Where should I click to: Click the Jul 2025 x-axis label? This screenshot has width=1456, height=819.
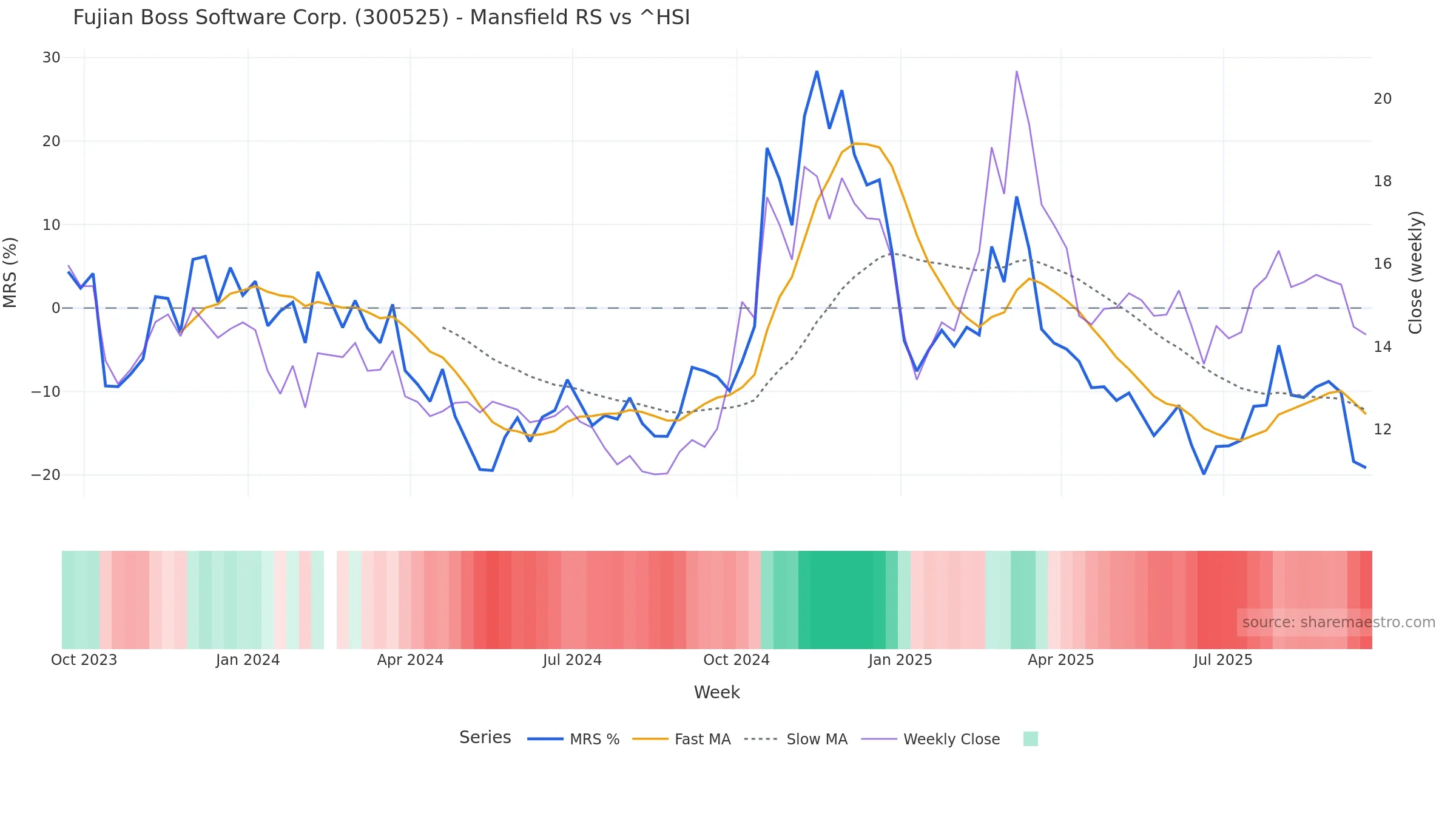tap(1222, 660)
